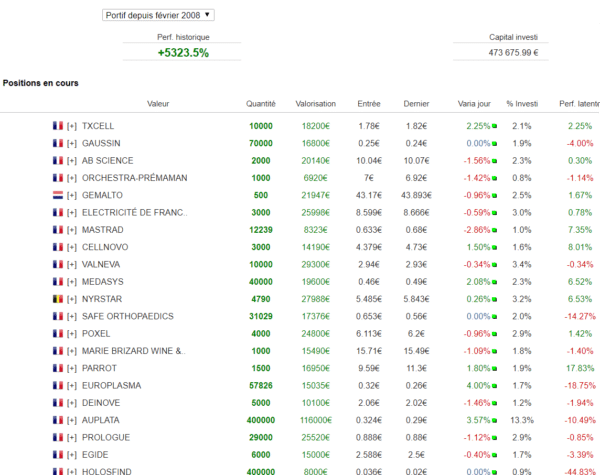Click the GEMALTO last price 43.893€
The width and height of the screenshot is (600, 475).
(416, 195)
